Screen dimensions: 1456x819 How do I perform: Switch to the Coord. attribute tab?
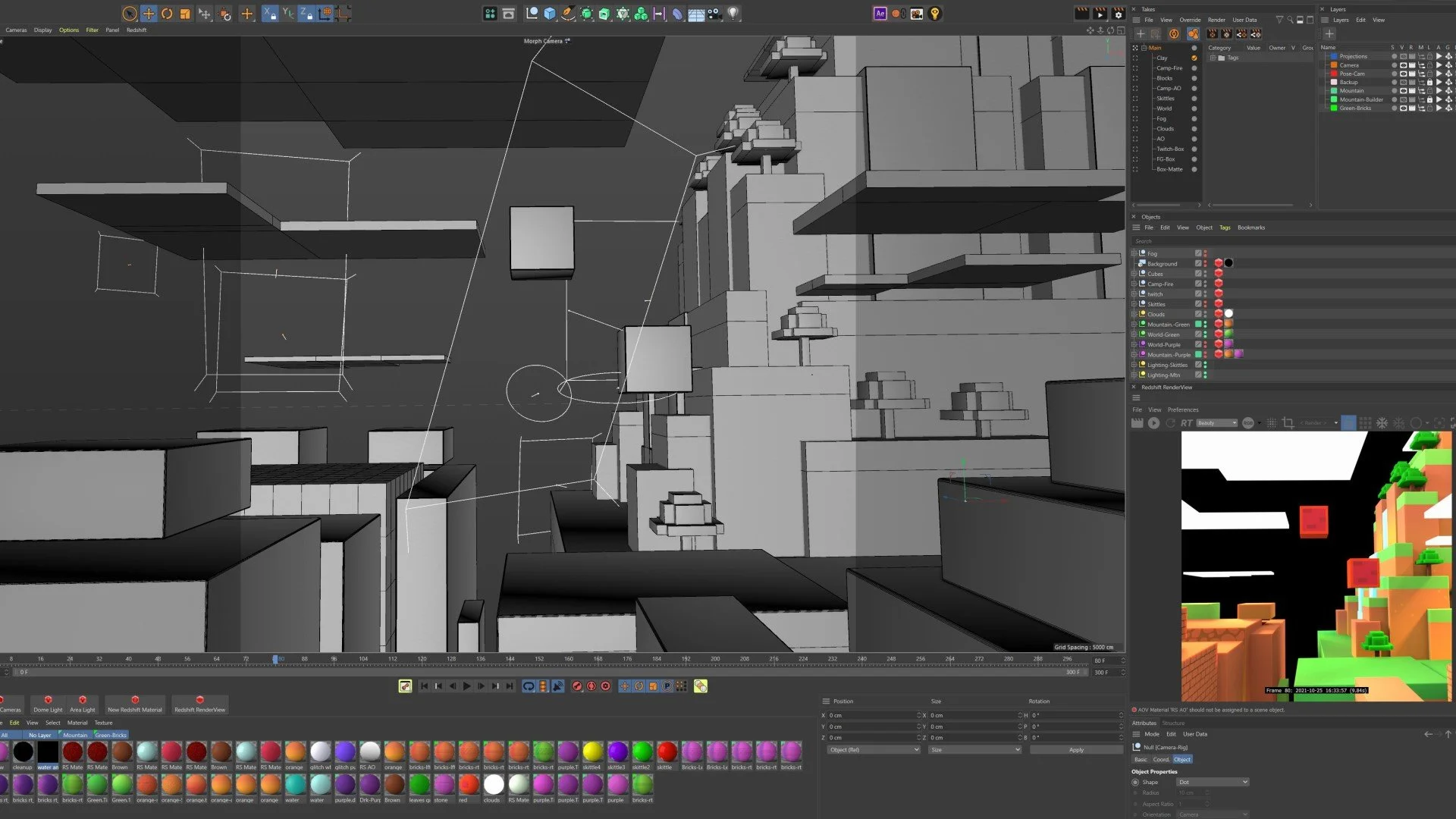(x=1161, y=759)
